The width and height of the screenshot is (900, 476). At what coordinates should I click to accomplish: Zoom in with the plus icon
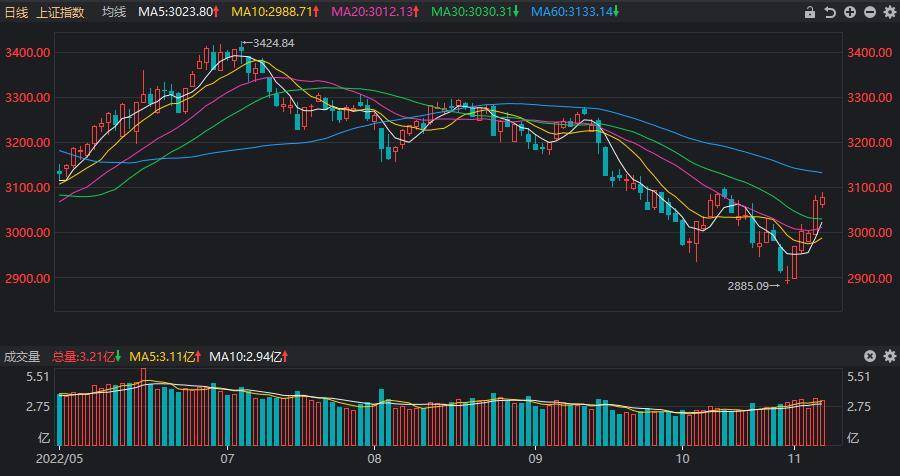tap(850, 12)
